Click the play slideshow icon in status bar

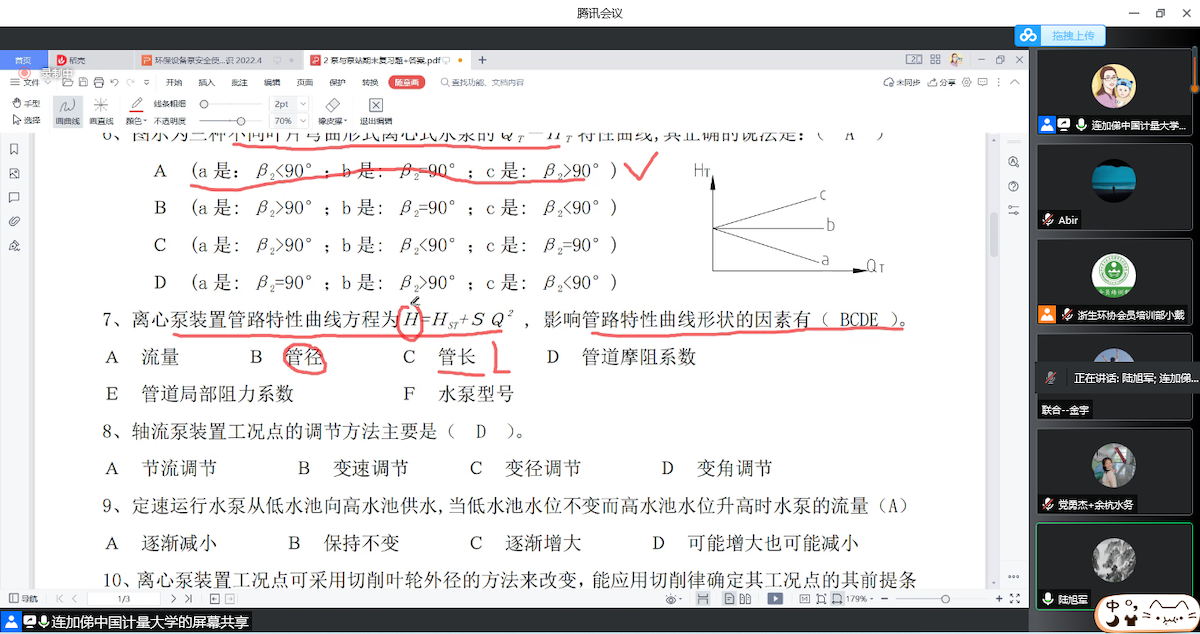(x=775, y=598)
